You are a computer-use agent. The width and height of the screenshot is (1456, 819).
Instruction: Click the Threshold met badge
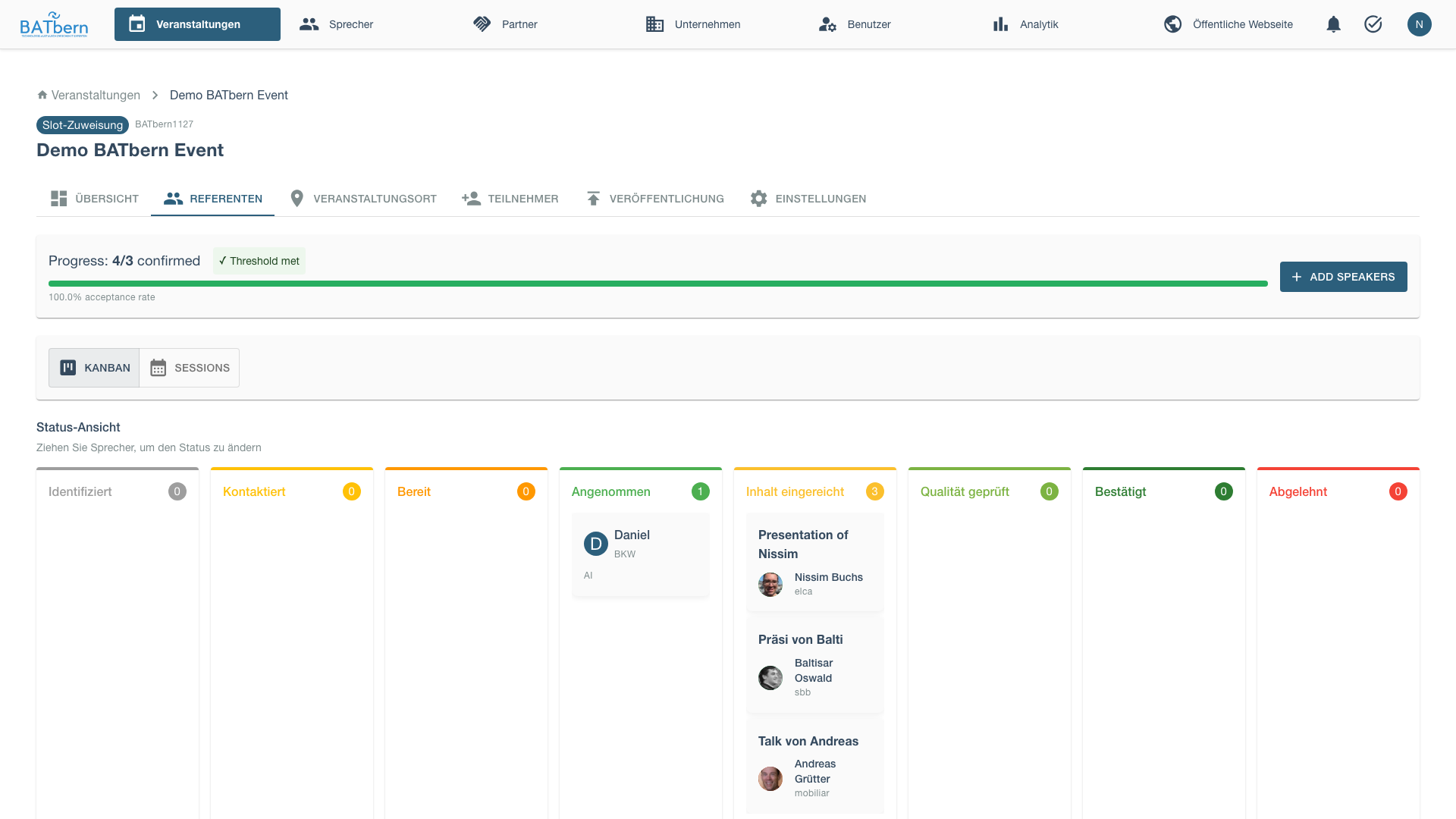point(259,261)
